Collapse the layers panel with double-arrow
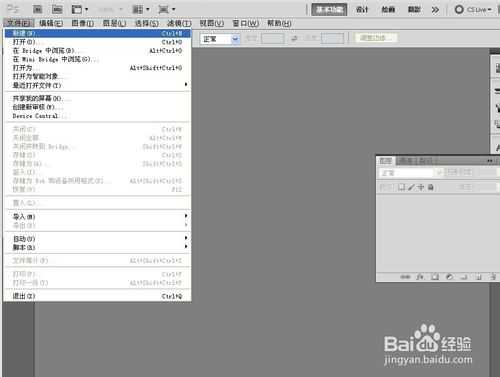This screenshot has height=377, width=500. click(489, 161)
